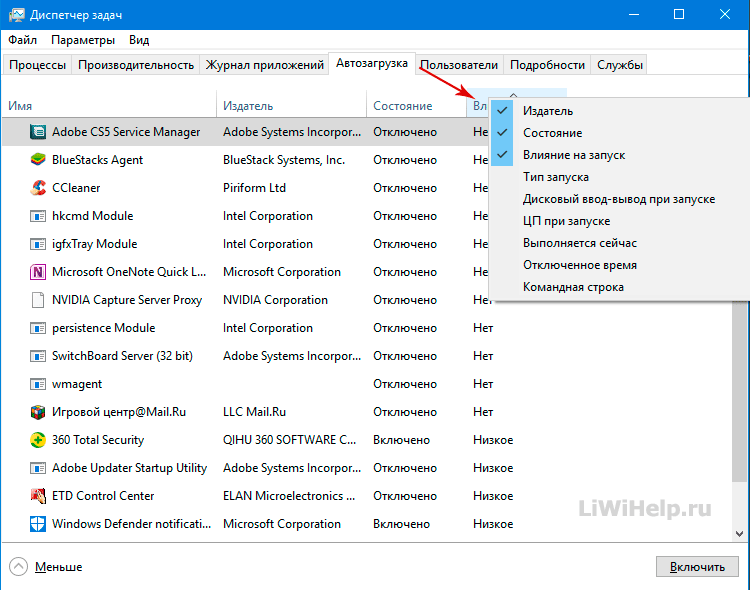Sort by the Издатель column header
The image size is (750, 590).
pyautogui.click(x=292, y=106)
